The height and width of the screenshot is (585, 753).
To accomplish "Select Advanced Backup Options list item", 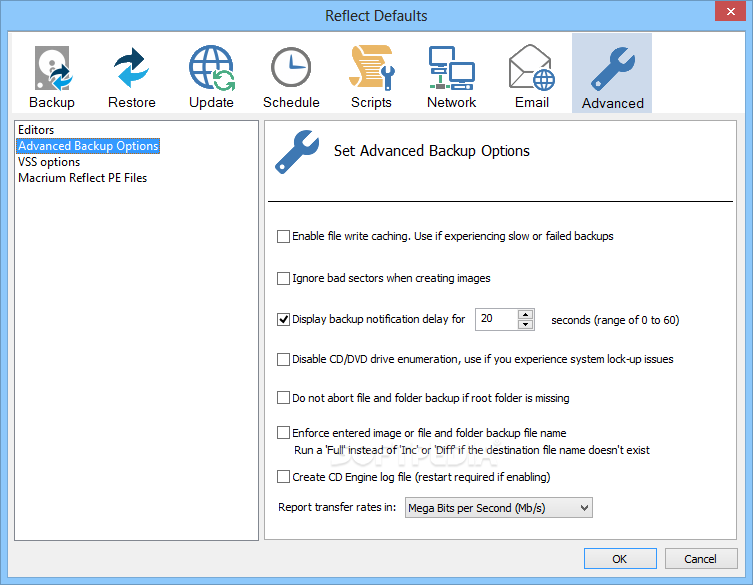I will click(x=88, y=146).
